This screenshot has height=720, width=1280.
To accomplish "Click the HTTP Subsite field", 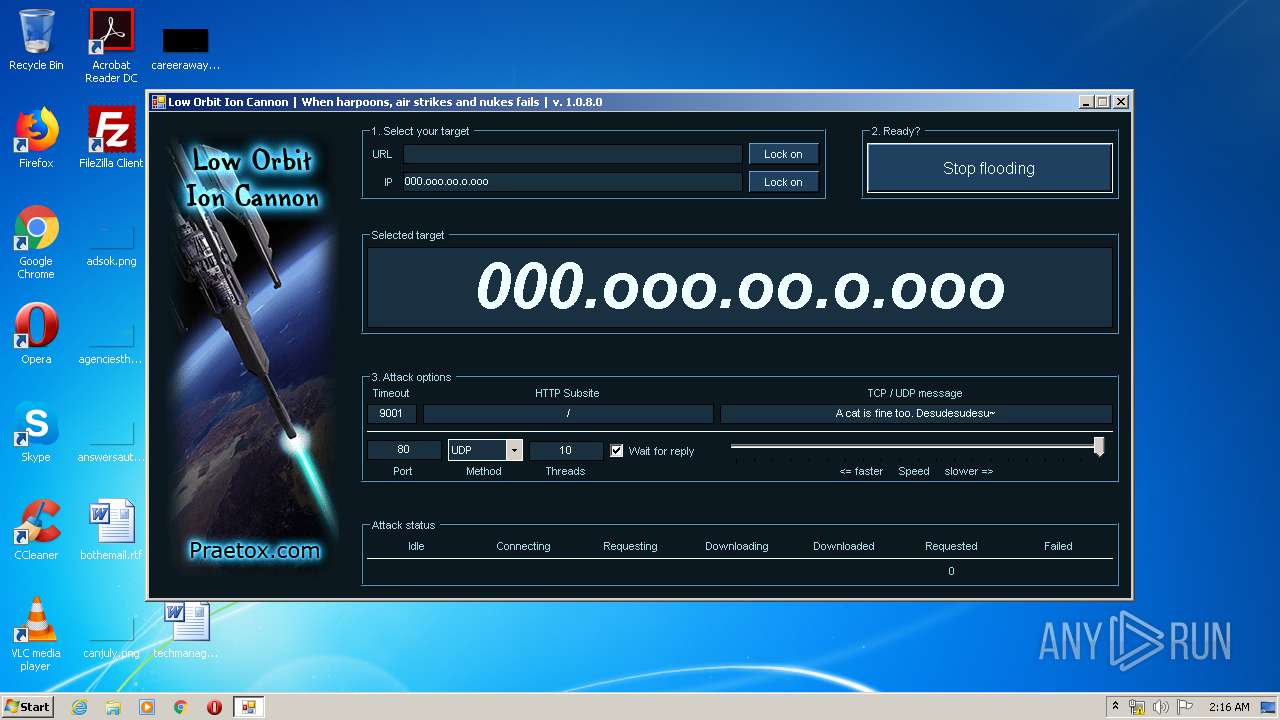I will pos(568,414).
